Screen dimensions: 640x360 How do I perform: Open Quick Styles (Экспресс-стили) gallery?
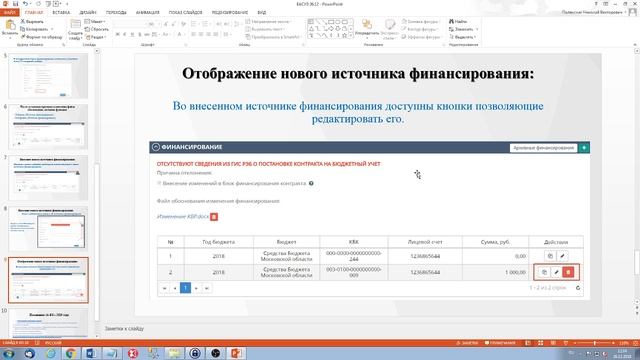389,29
